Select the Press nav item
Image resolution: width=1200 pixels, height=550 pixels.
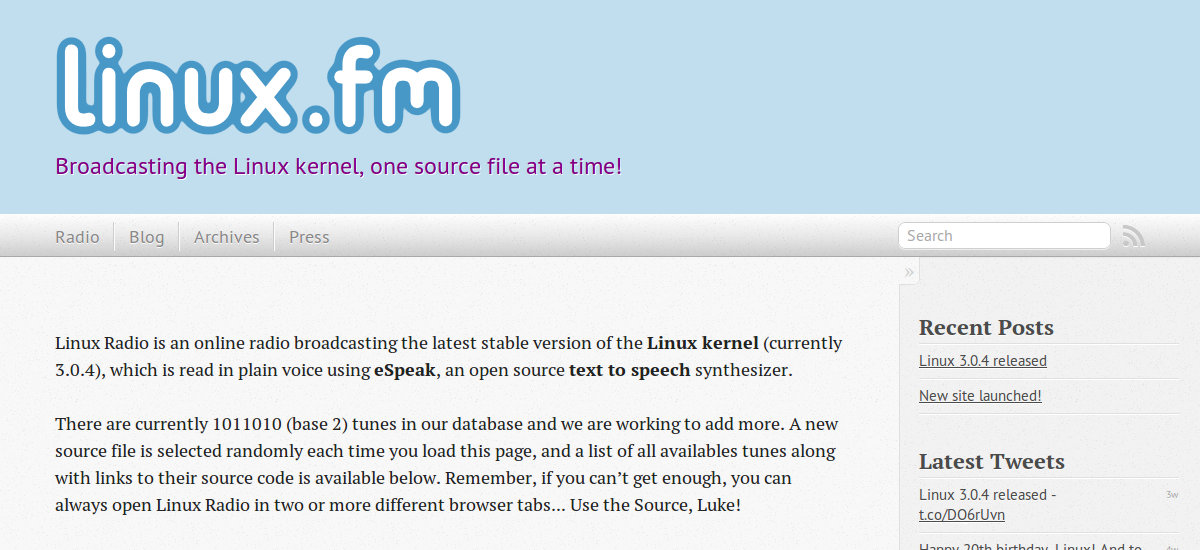(309, 237)
